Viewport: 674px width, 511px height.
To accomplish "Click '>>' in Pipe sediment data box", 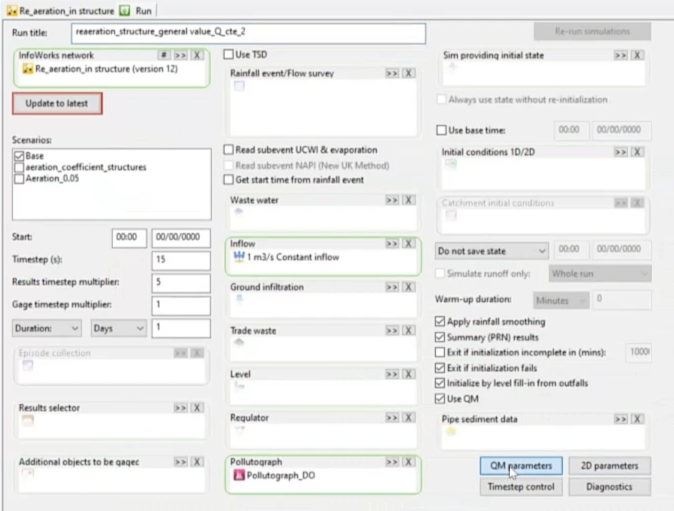I will pyautogui.click(x=620, y=419).
